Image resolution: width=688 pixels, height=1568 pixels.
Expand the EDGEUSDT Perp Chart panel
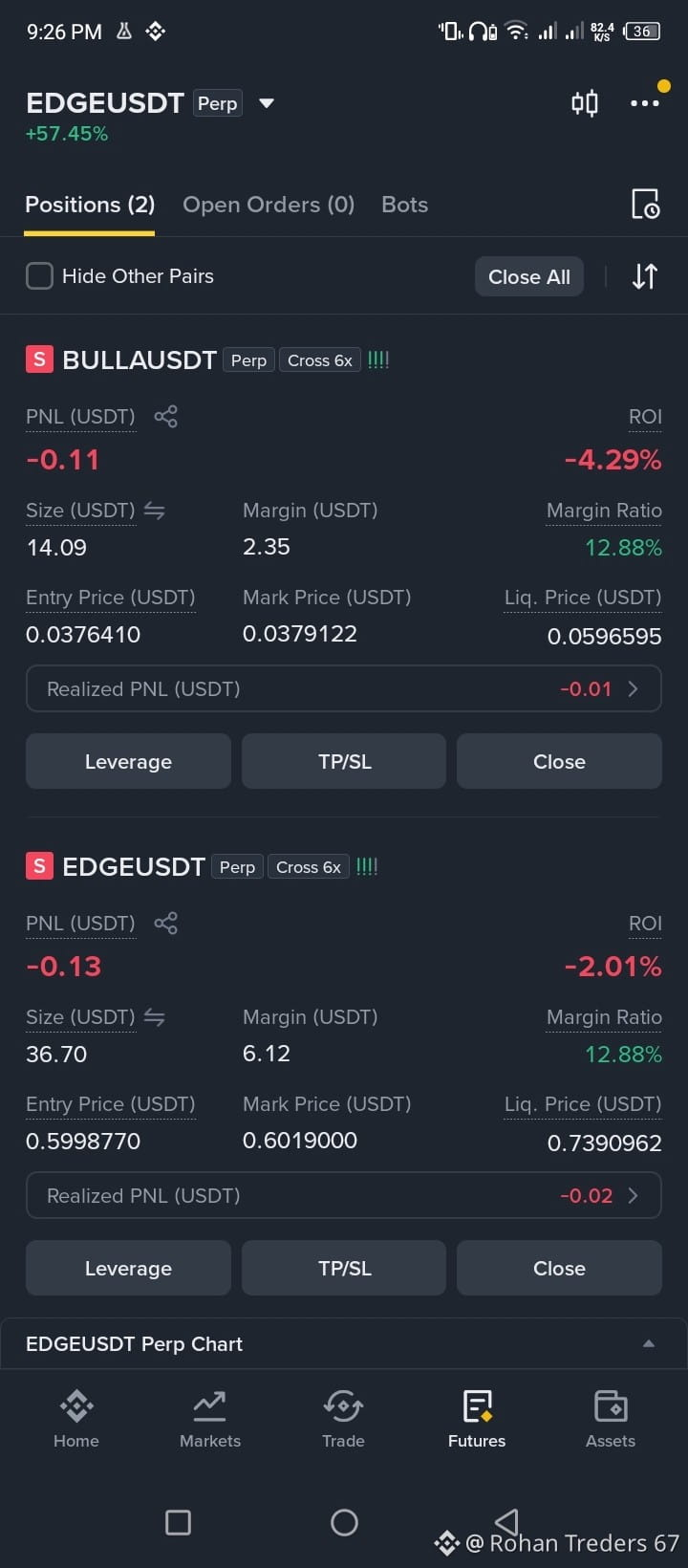pos(344,1343)
